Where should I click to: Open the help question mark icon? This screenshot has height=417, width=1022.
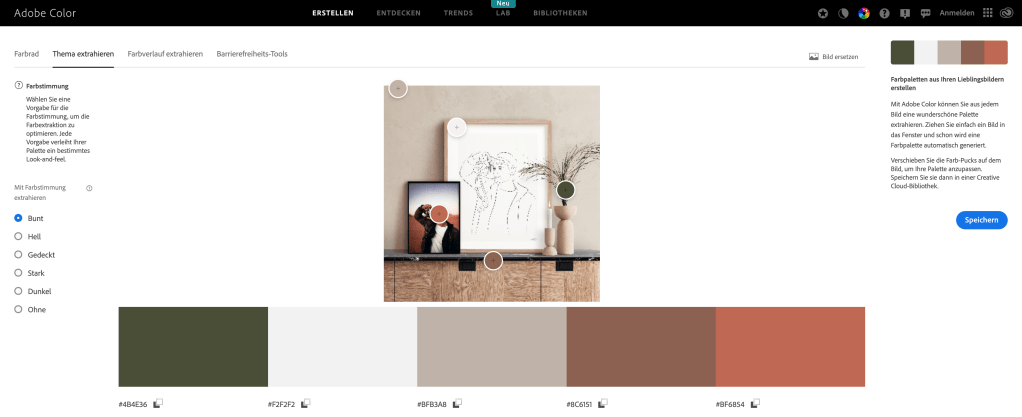(884, 13)
